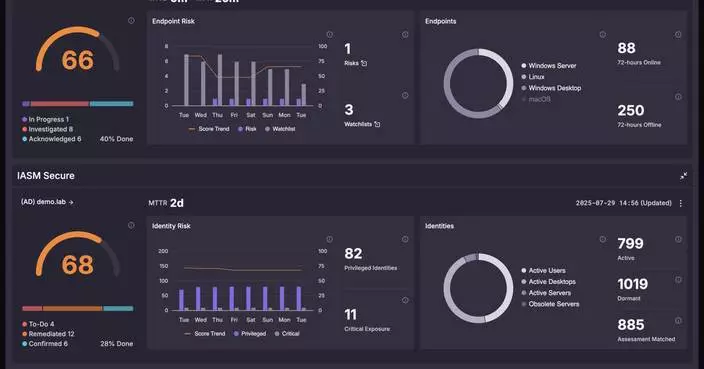704x369 pixels.
Task: Toggle the Privileged series in Identity Risk legend
Action: tap(250, 334)
